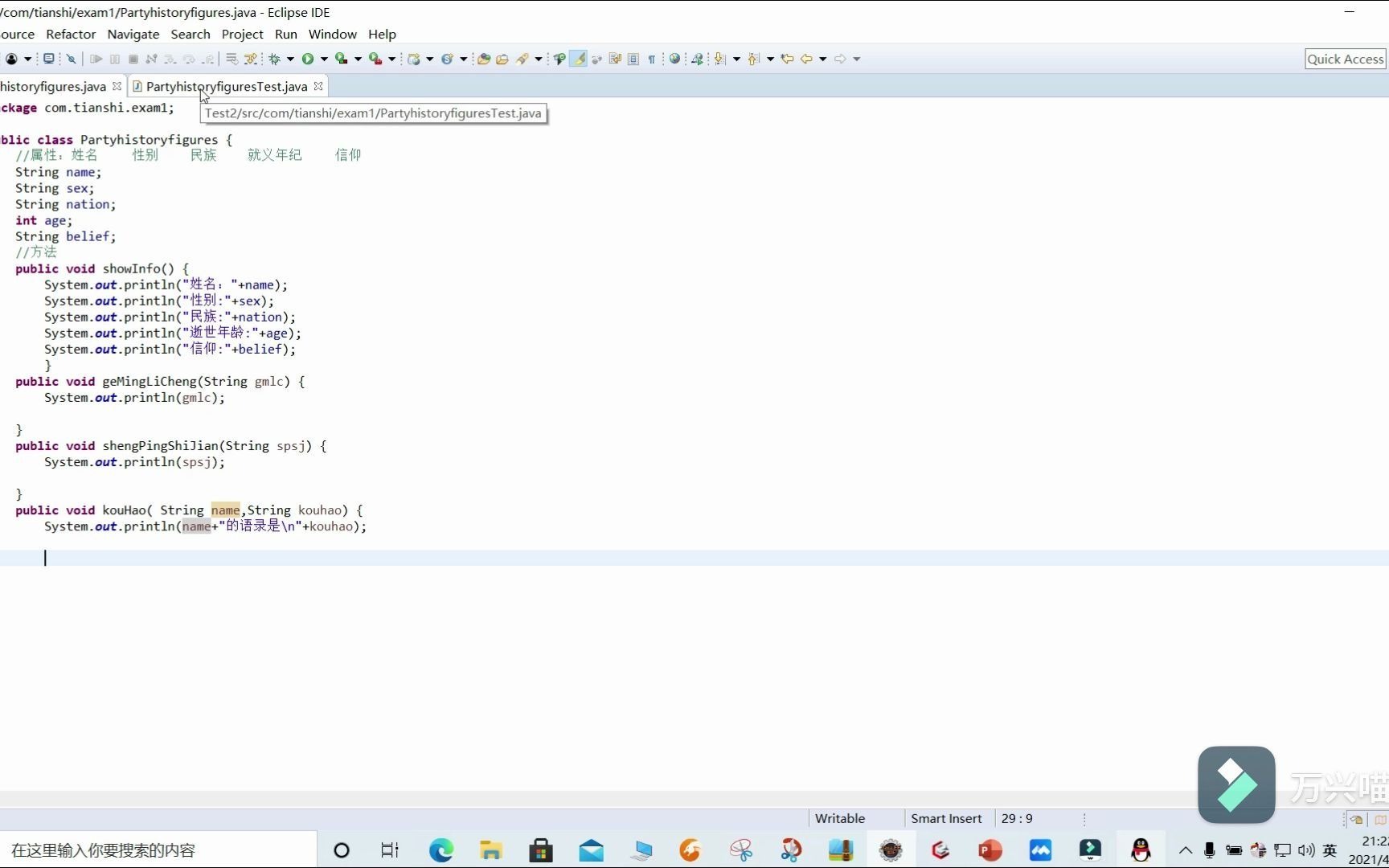Click the Run Last Tool external tools icon
This screenshot has height=868, width=1389.
pos(375,59)
